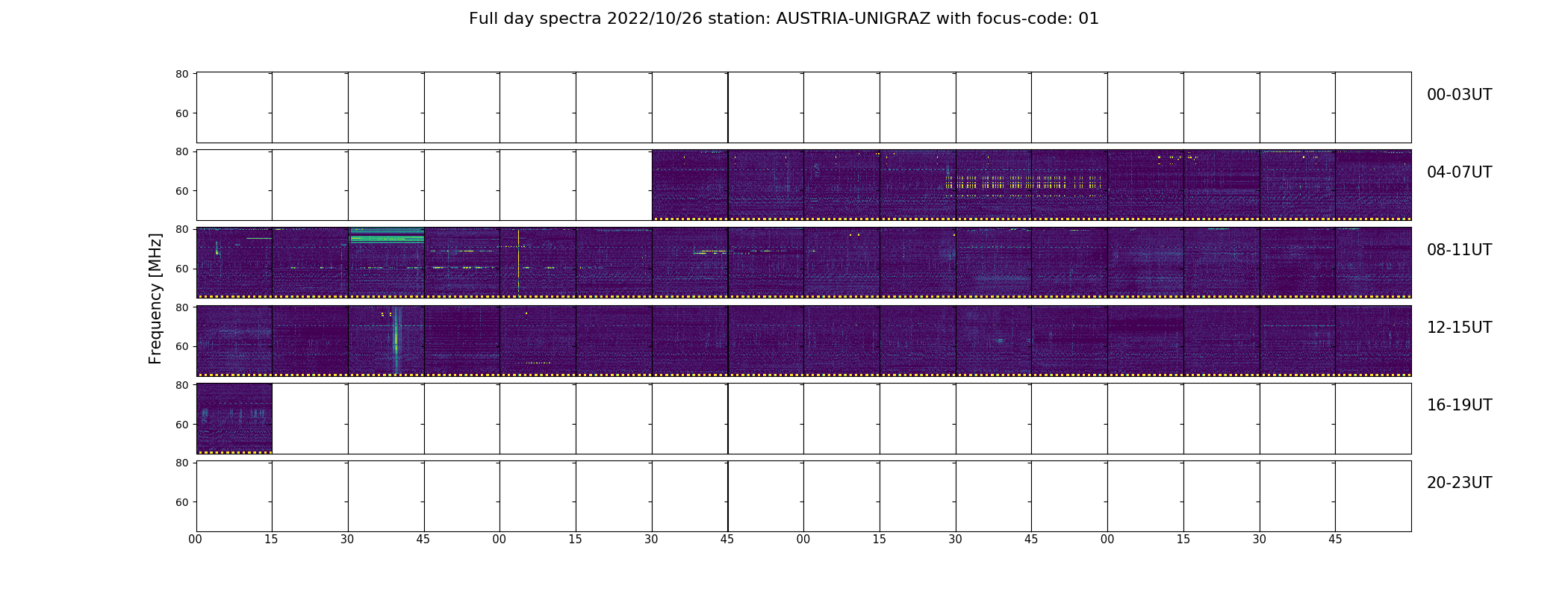The height and width of the screenshot is (597, 1568).
Task: Click the 80 tick label of the 04-07UT row
Action: 181,151
